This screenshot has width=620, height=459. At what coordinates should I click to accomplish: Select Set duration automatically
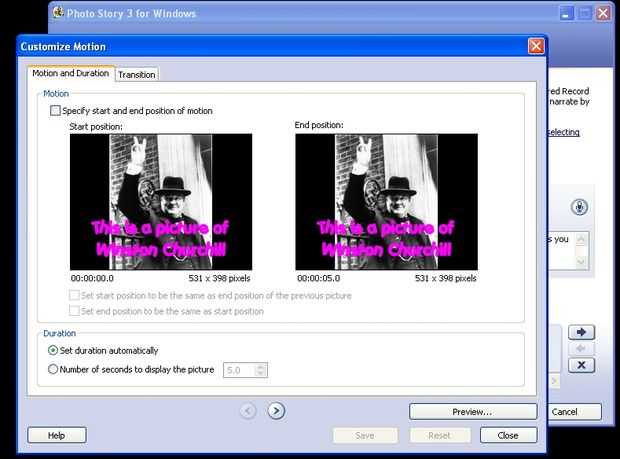pos(53,350)
